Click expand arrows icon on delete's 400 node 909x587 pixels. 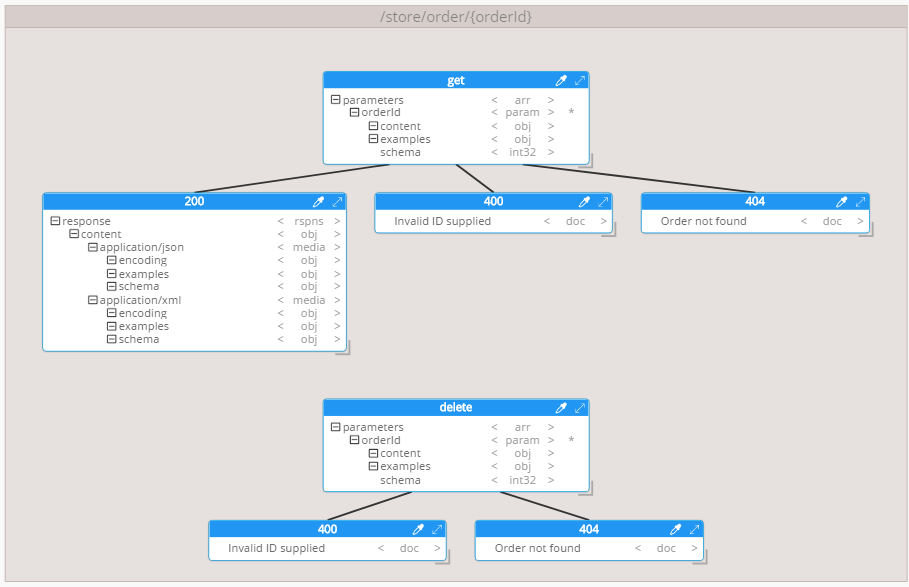point(437,529)
